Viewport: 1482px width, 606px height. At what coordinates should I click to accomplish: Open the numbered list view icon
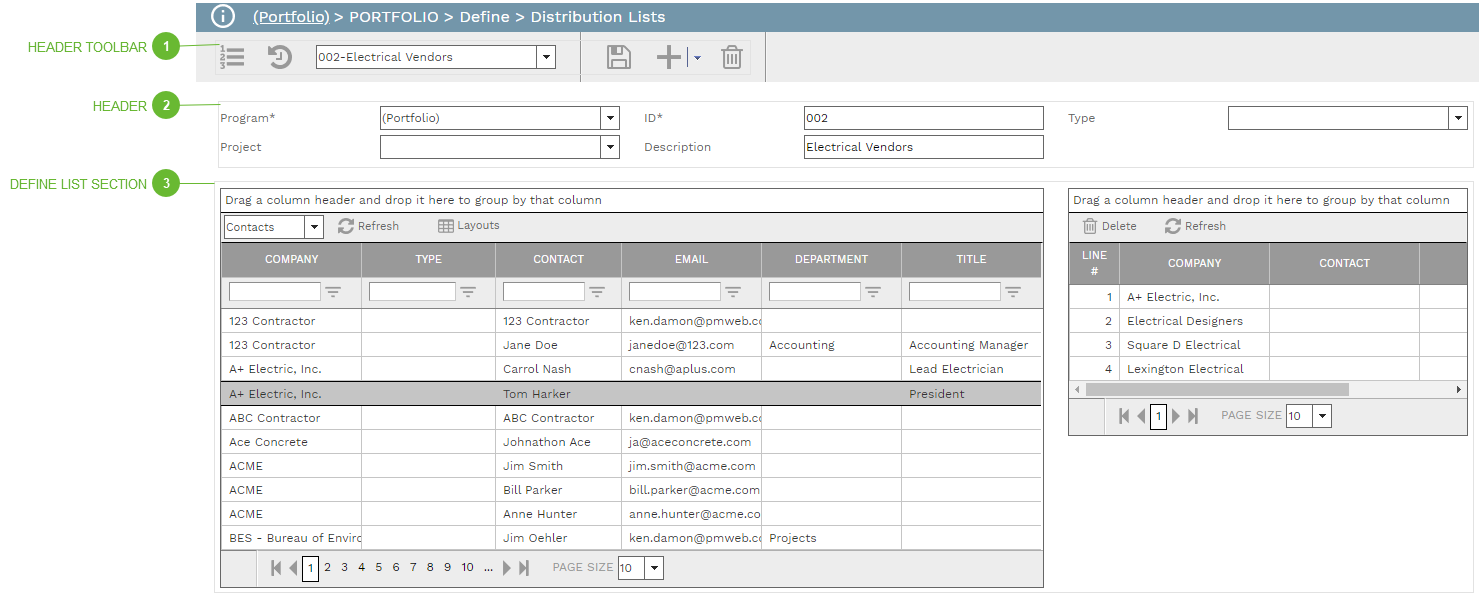[x=232, y=57]
